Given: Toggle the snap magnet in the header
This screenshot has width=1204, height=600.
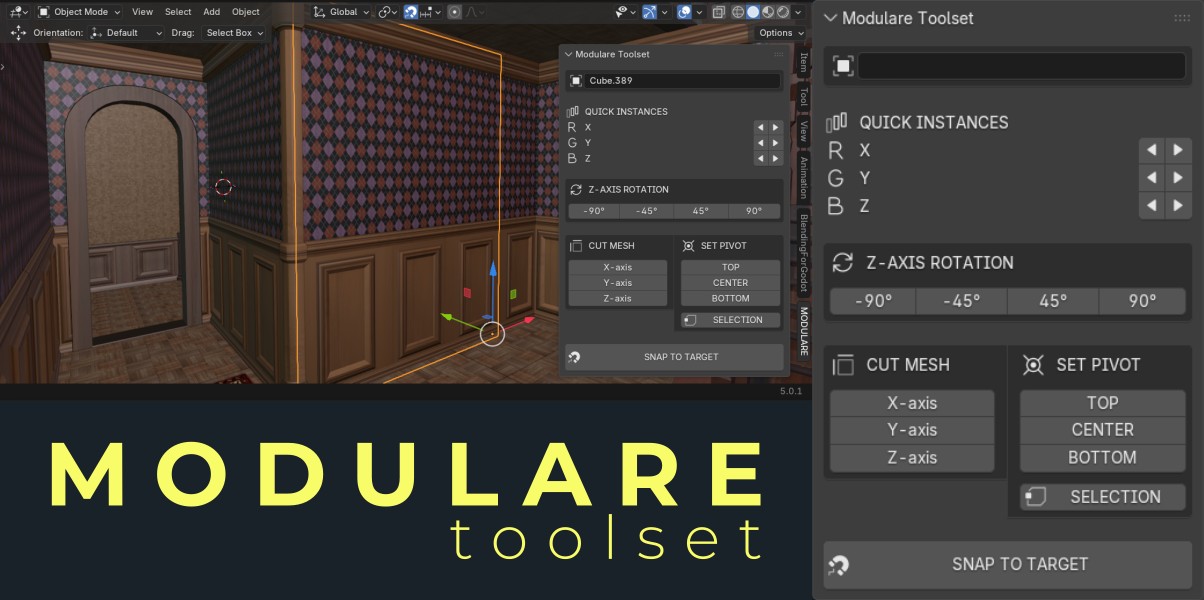Looking at the screenshot, I should (411, 12).
